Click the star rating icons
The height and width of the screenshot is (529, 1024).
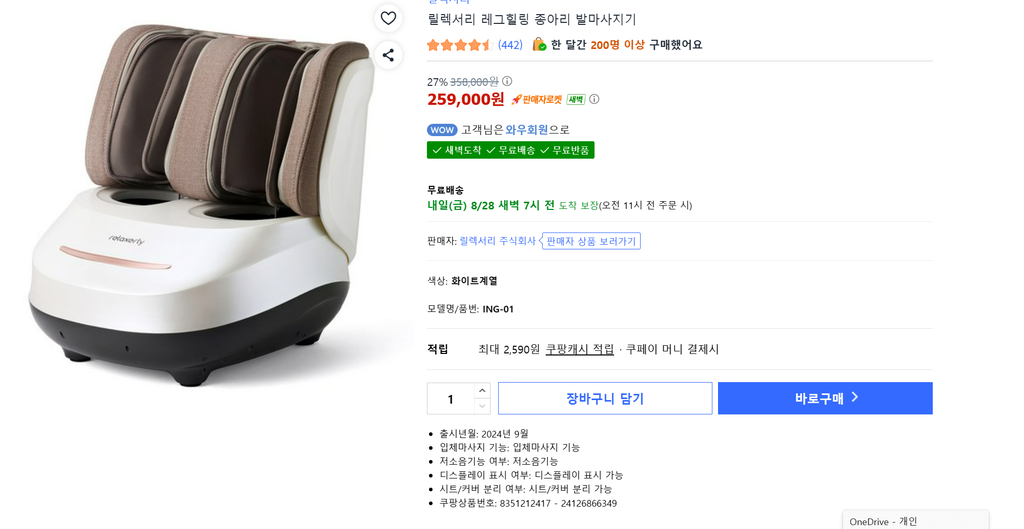pyautogui.click(x=459, y=45)
